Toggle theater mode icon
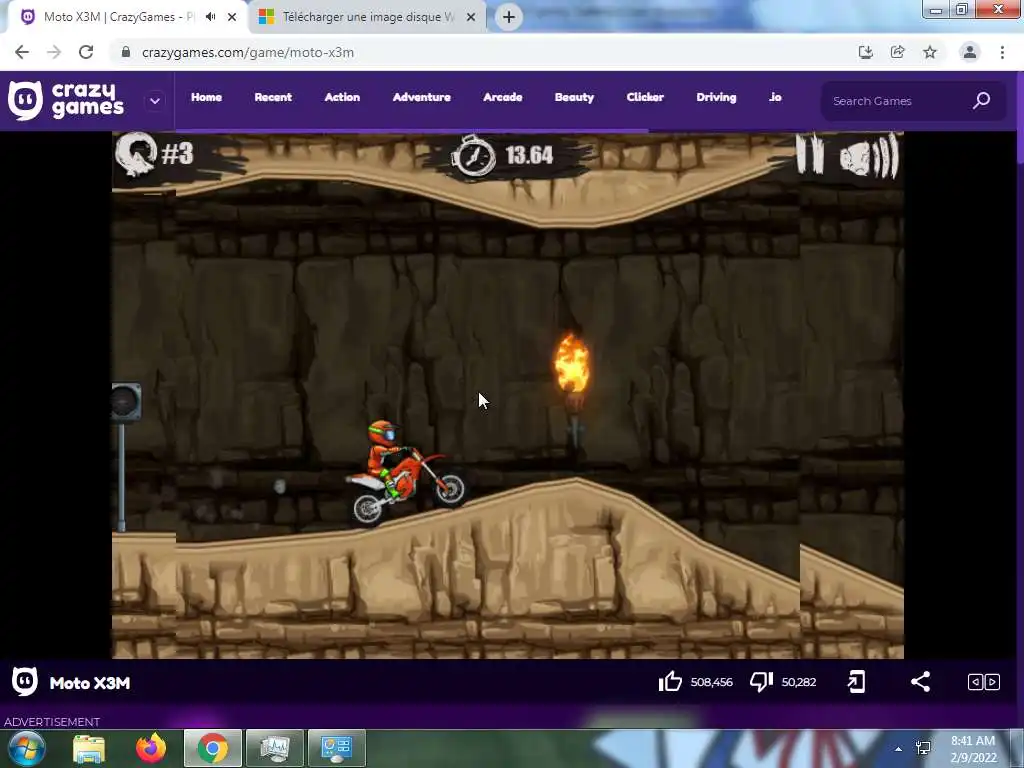 pyautogui.click(x=984, y=682)
